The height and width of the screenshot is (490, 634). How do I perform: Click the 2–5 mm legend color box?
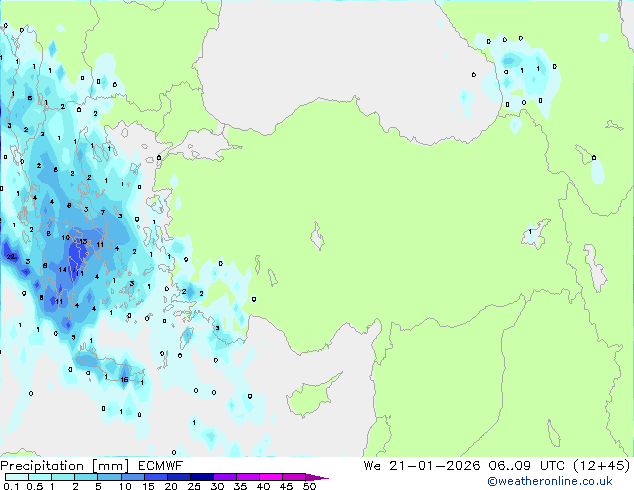[x=86, y=477]
